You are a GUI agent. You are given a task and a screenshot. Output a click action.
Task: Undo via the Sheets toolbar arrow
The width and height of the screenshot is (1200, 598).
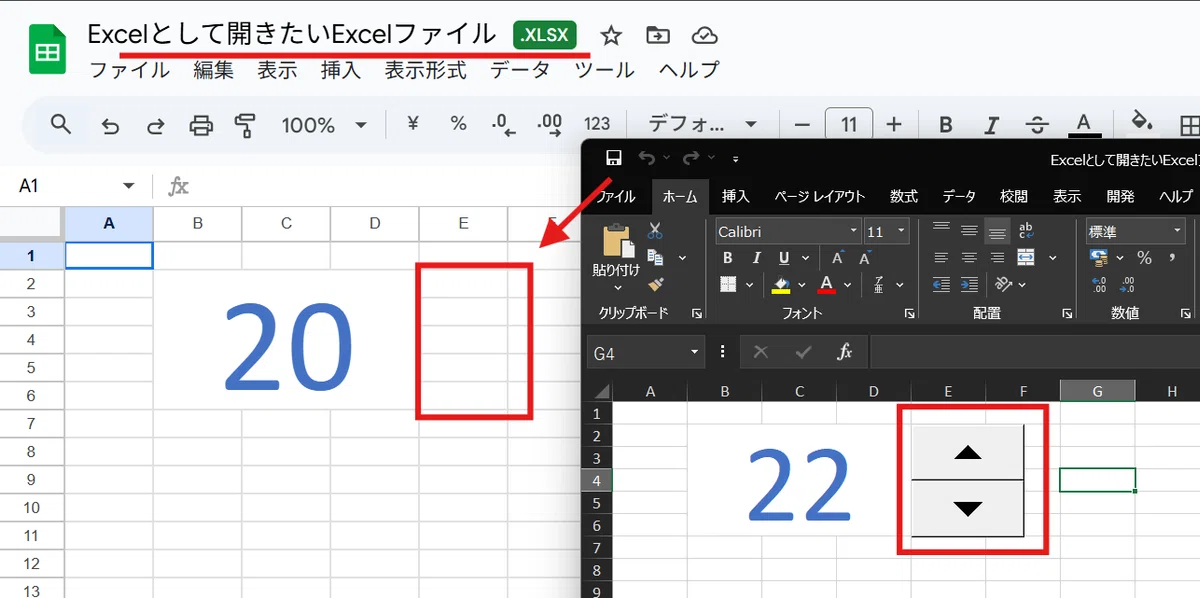click(110, 125)
